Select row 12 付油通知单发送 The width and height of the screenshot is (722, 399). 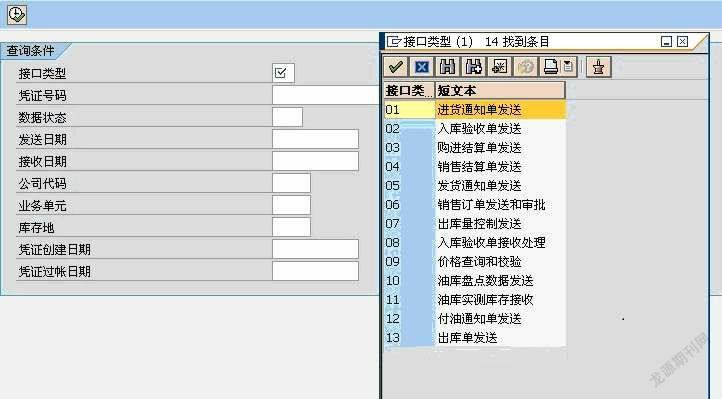475,319
